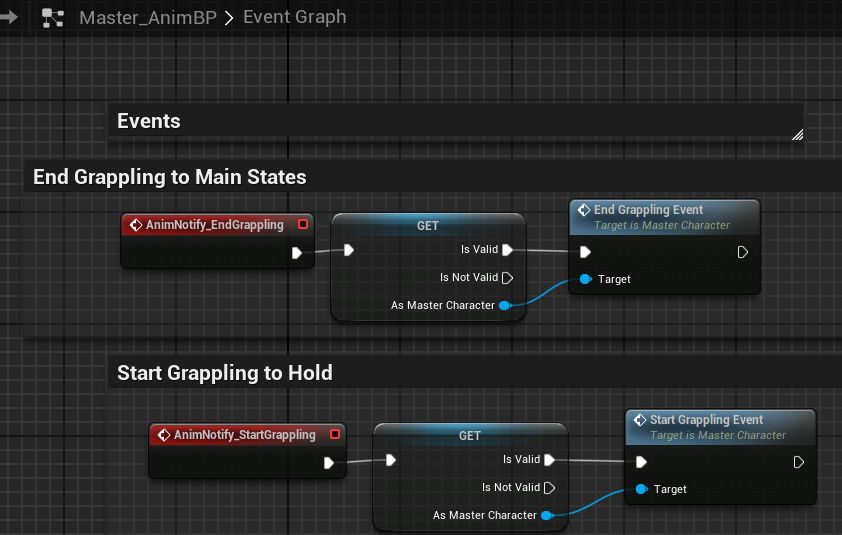The image size is (842, 535).
Task: Click the Is Not Valid pin of upper GET
Action: pyautogui.click(x=507, y=278)
